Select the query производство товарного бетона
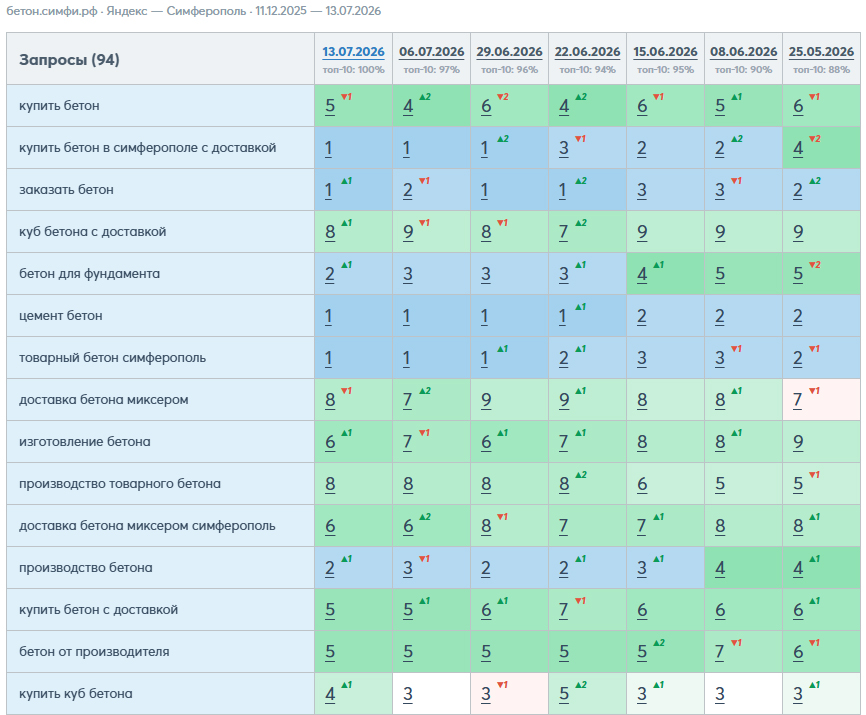This screenshot has height=715, width=866. pyautogui.click(x=120, y=484)
